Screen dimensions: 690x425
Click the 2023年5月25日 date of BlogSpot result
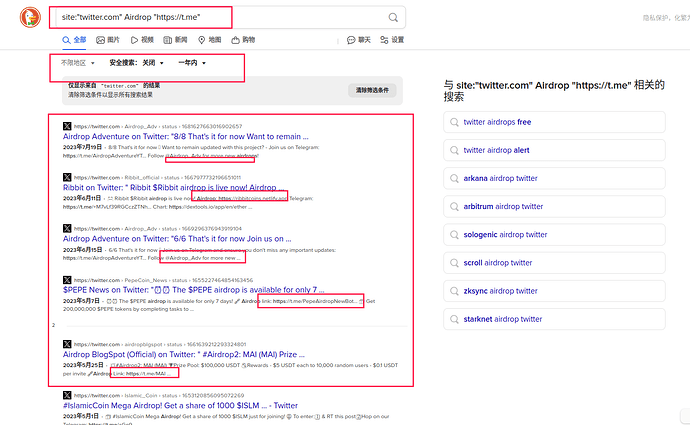coord(83,365)
